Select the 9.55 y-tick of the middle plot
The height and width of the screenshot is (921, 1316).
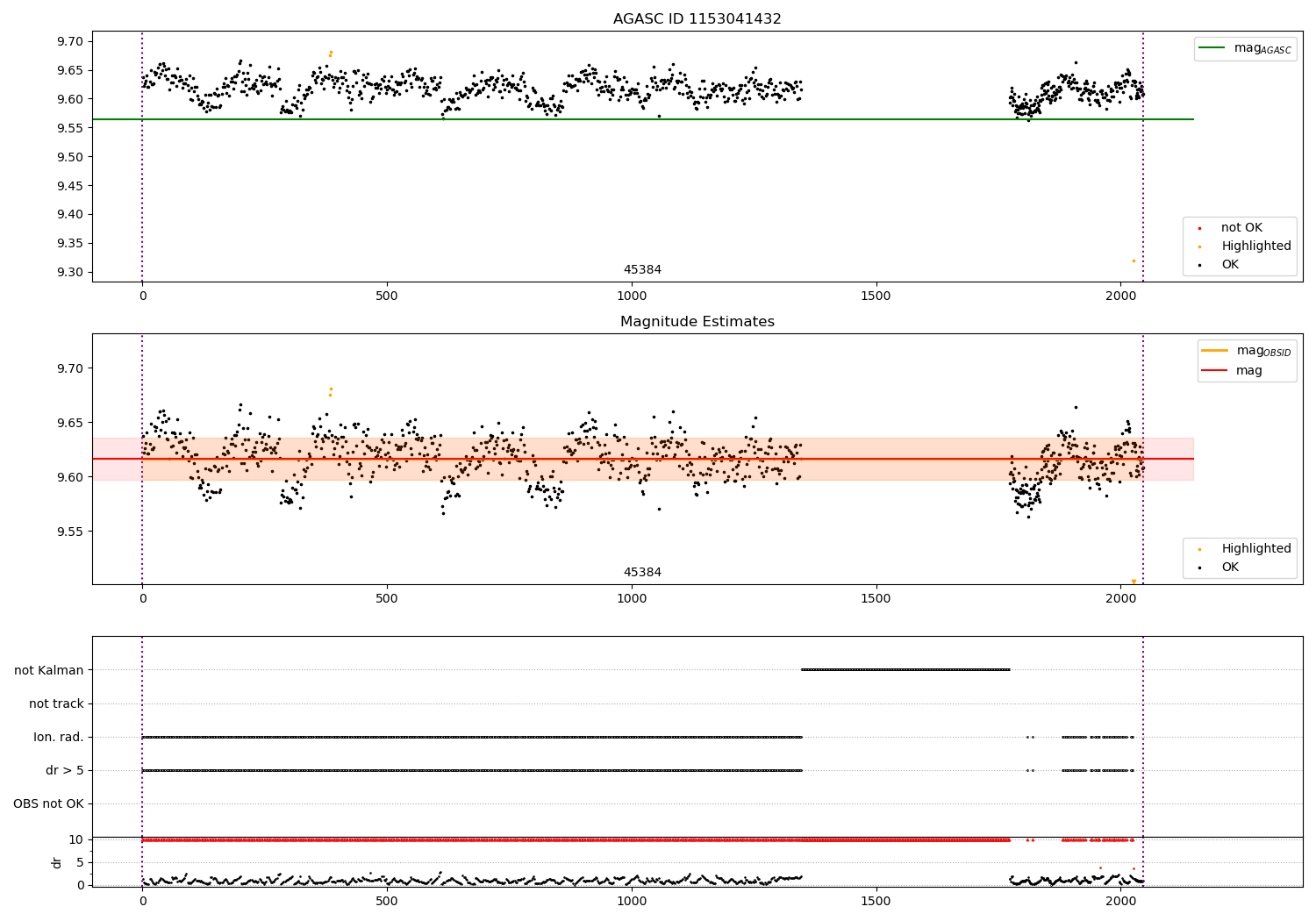(x=71, y=532)
